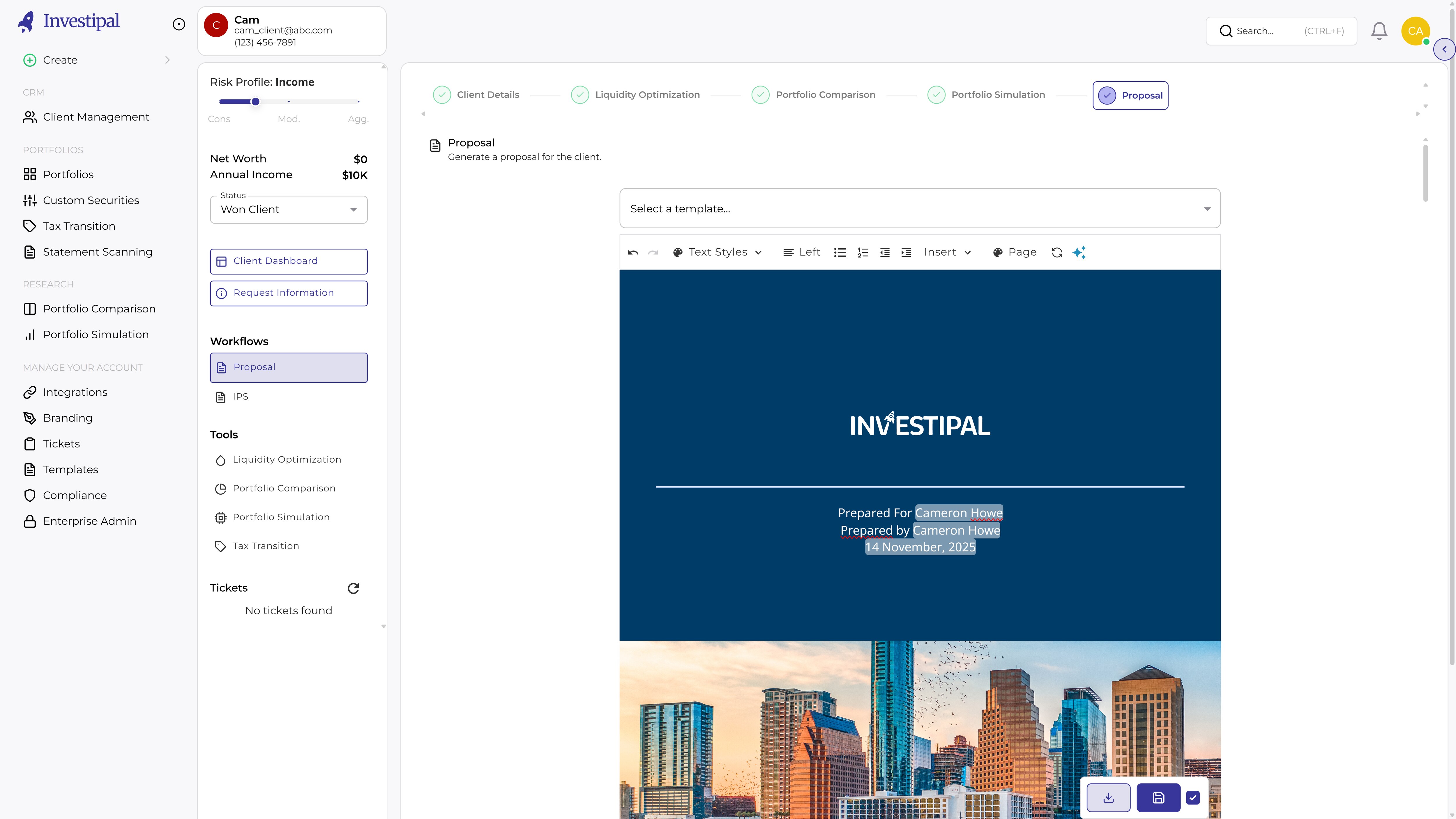Toggle the checkbox beside the save button
The width and height of the screenshot is (1456, 819).
tap(1192, 797)
